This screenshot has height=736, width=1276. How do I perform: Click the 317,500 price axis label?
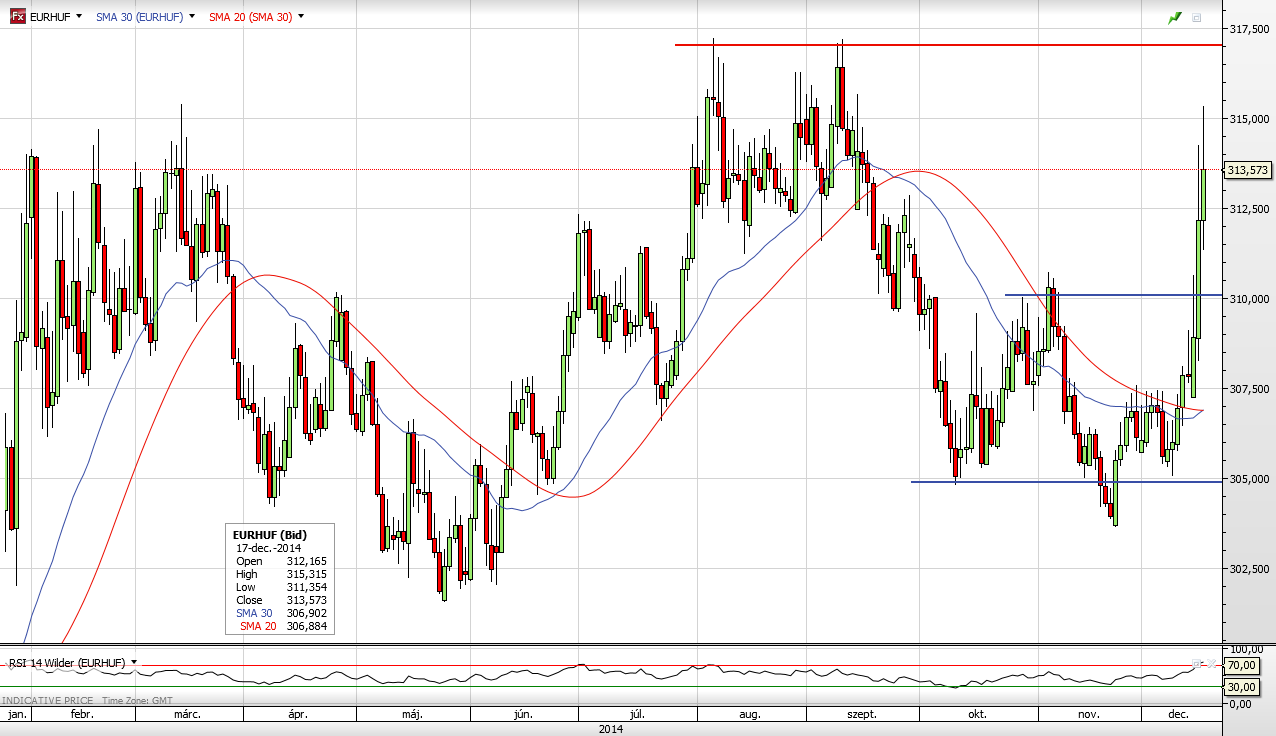(1250, 29)
